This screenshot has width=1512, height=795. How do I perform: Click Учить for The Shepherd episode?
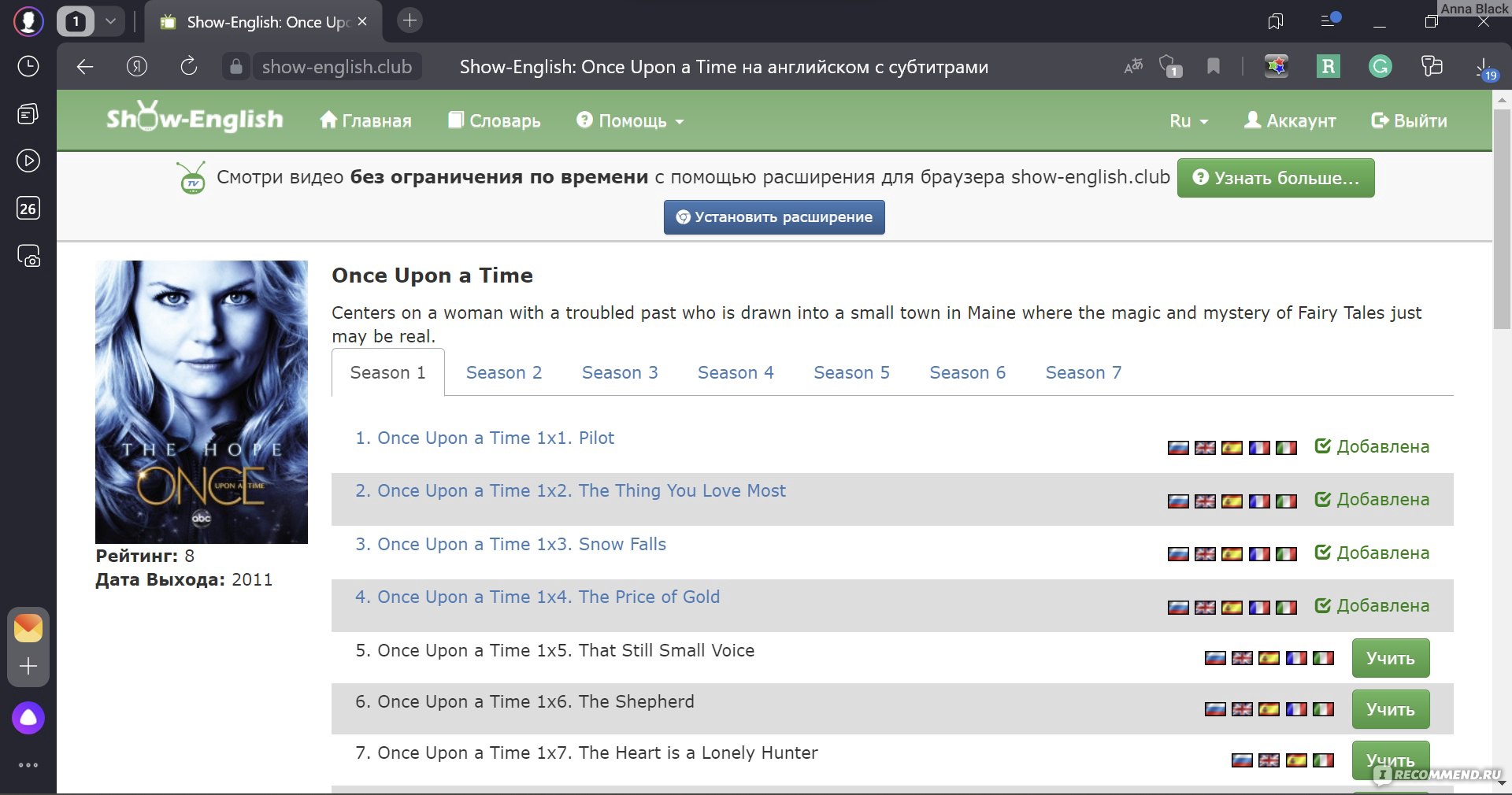1391,709
